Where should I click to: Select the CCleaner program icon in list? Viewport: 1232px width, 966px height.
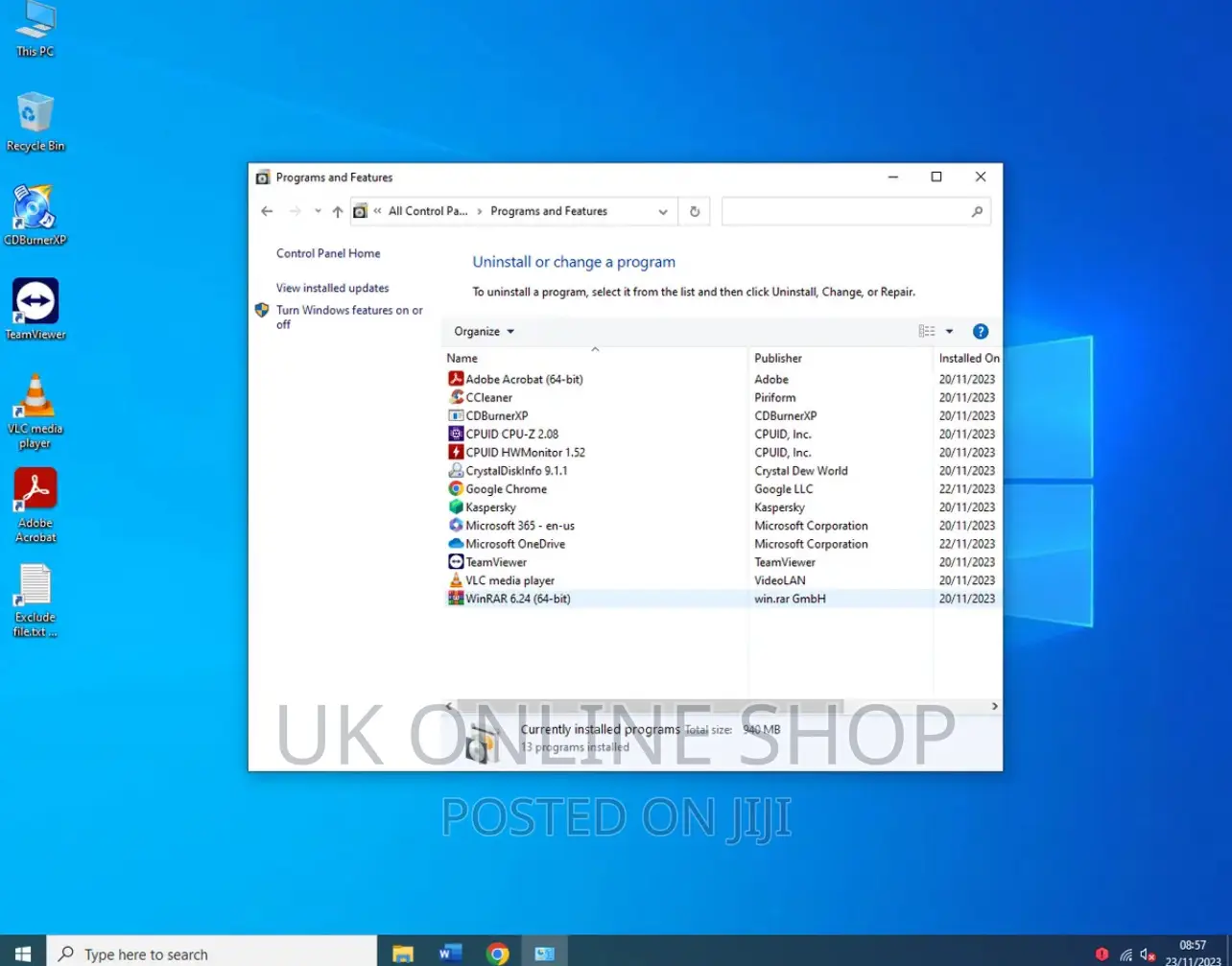pos(456,397)
